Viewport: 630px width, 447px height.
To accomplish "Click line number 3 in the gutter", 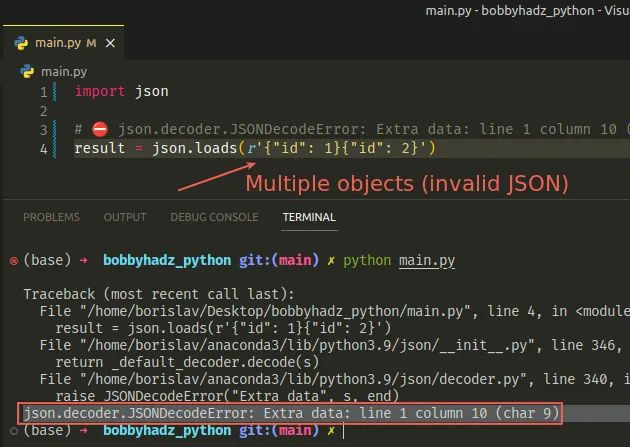I will [44, 130].
